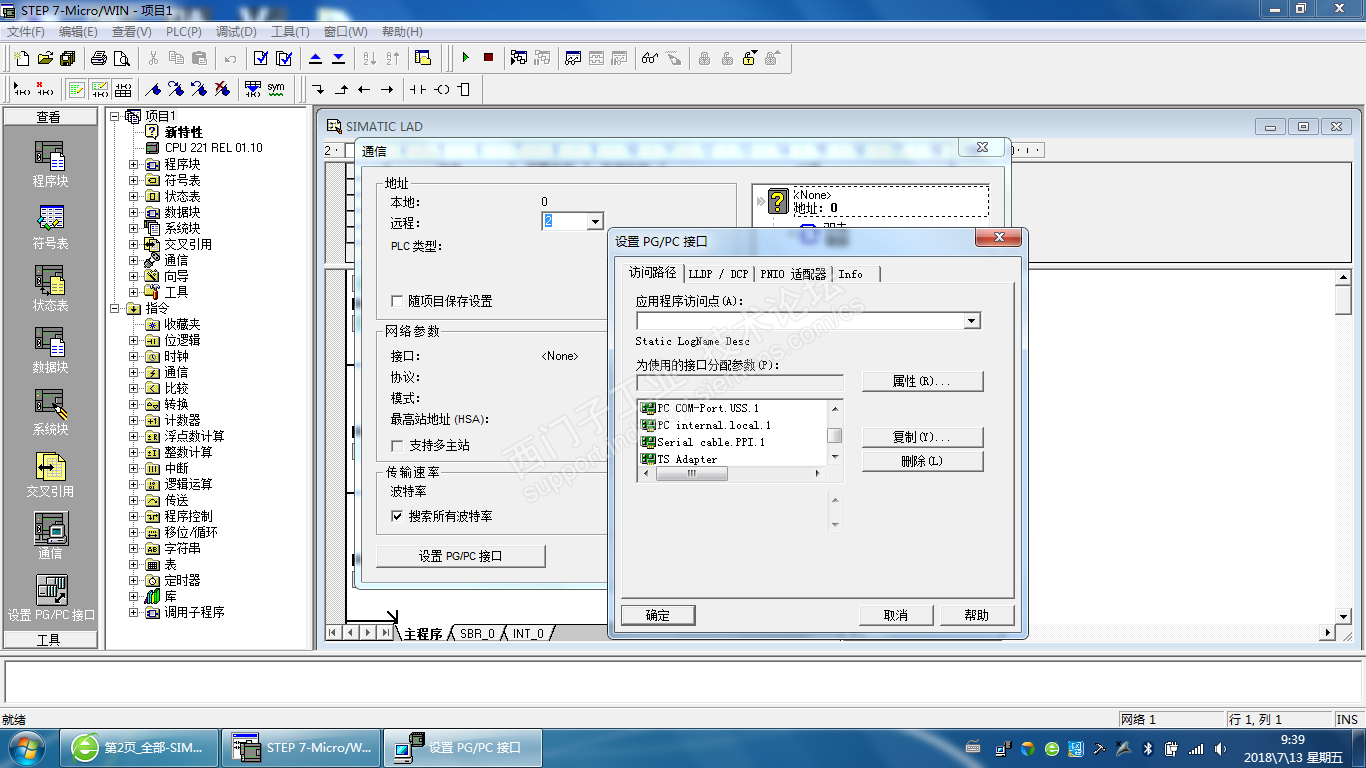
Task: Click the Upload from PLC arrow icon
Action: pyautogui.click(x=316, y=58)
